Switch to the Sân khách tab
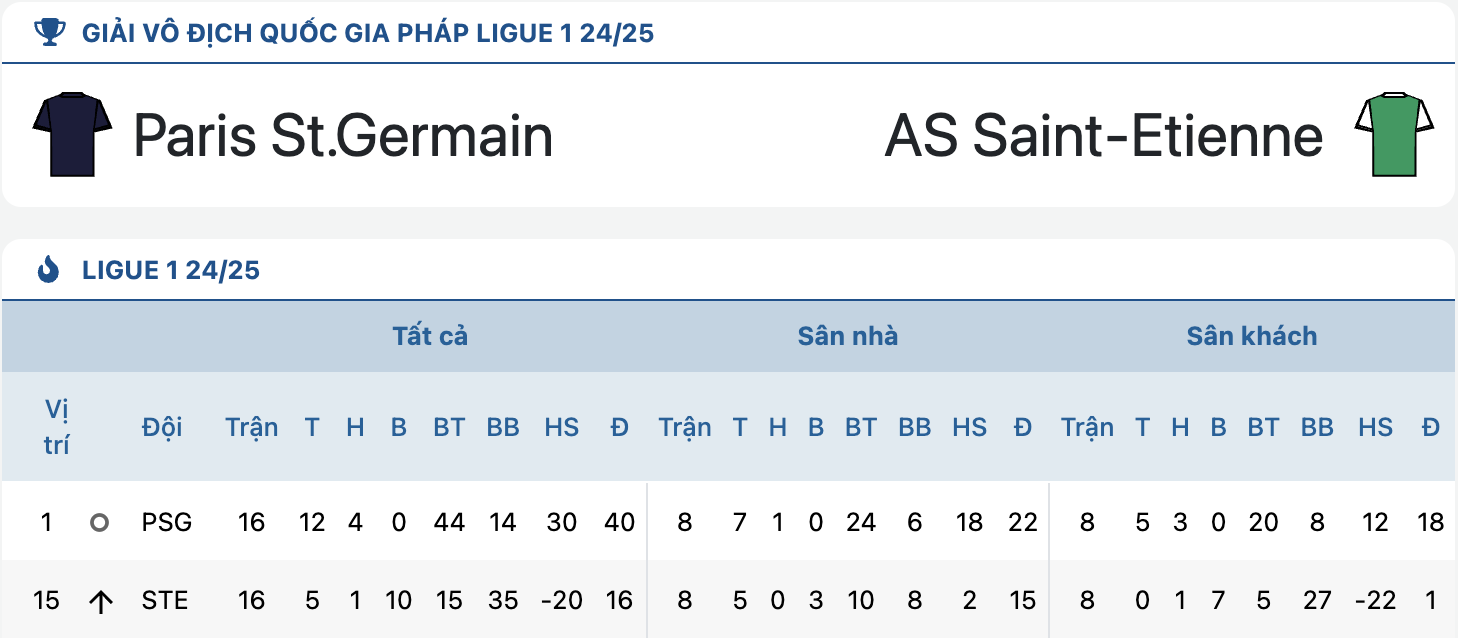This screenshot has width=1458, height=638. pyautogui.click(x=1252, y=336)
